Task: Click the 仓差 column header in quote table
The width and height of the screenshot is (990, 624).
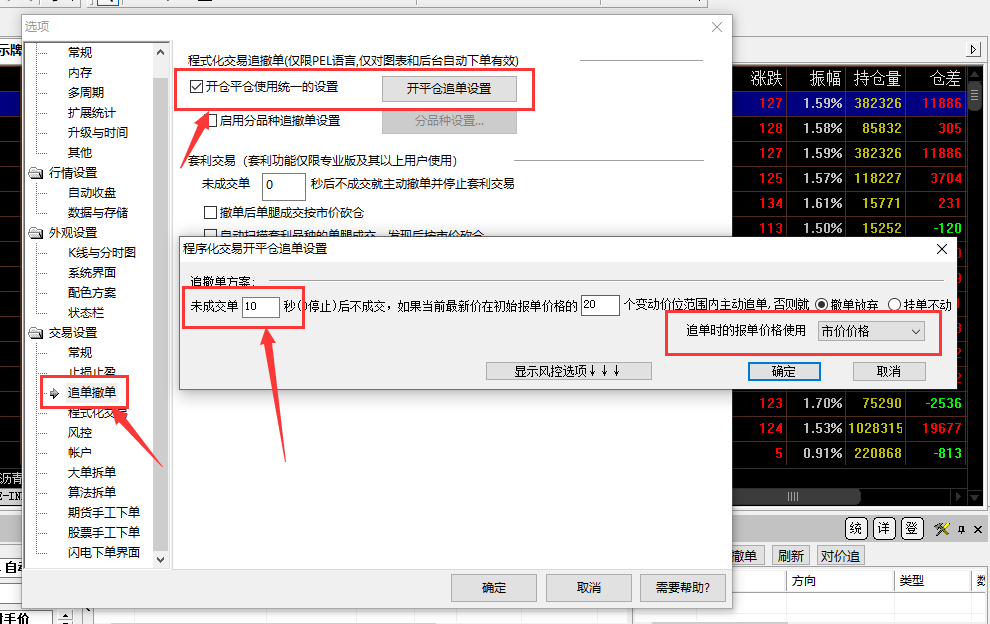Action: pyautogui.click(x=945, y=78)
